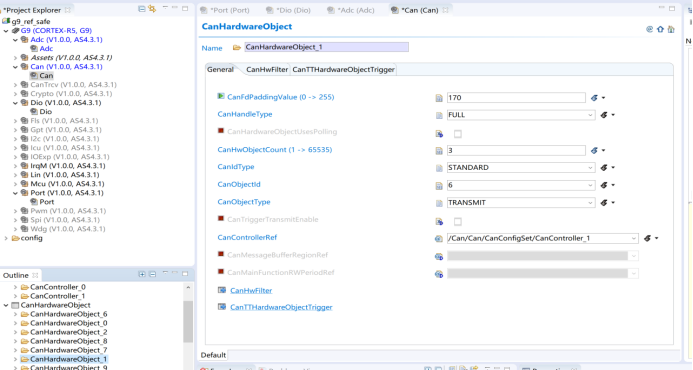Click the Outline vertical scrollbar
693x370 pixels.
(188, 323)
